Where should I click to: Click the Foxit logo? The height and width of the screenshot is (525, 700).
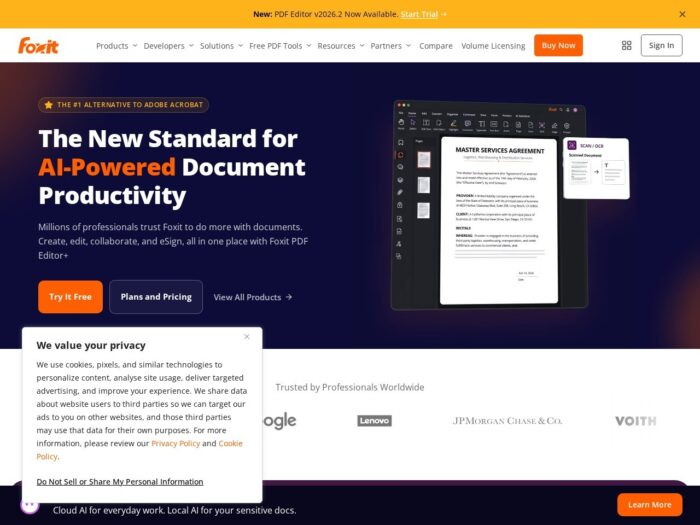pos(38,46)
